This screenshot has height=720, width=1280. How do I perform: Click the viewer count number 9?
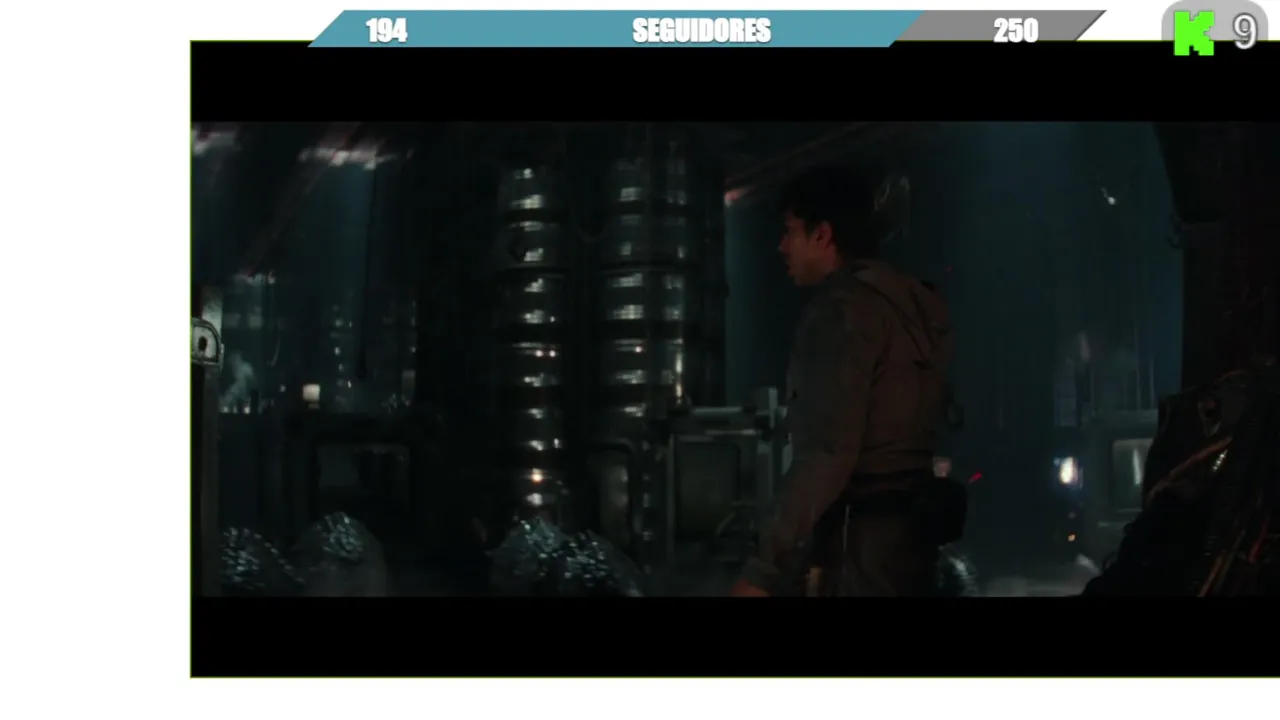point(1244,32)
